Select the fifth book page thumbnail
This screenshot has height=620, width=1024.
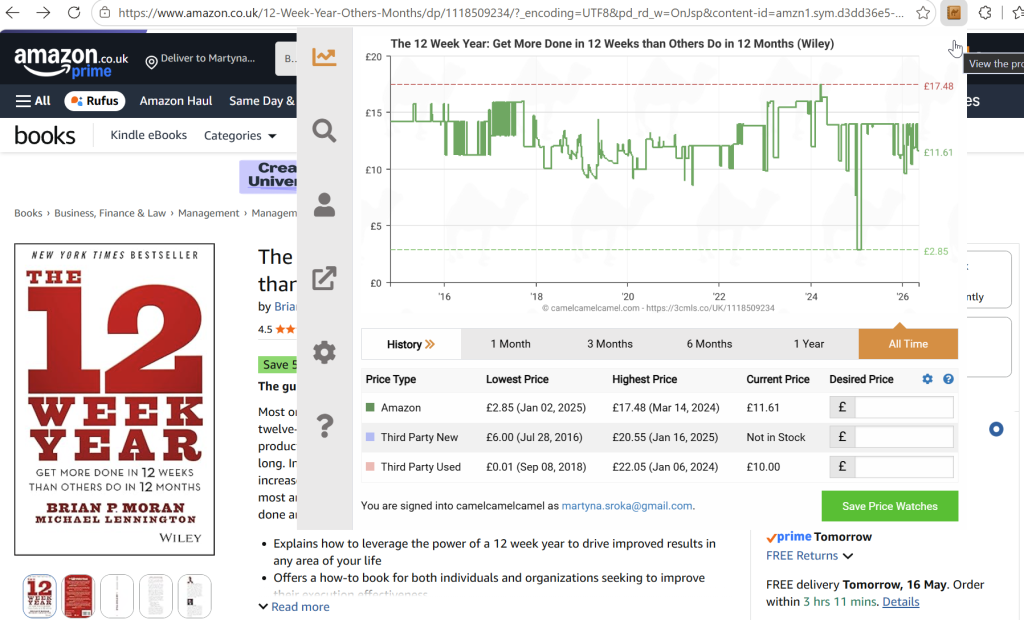click(195, 596)
